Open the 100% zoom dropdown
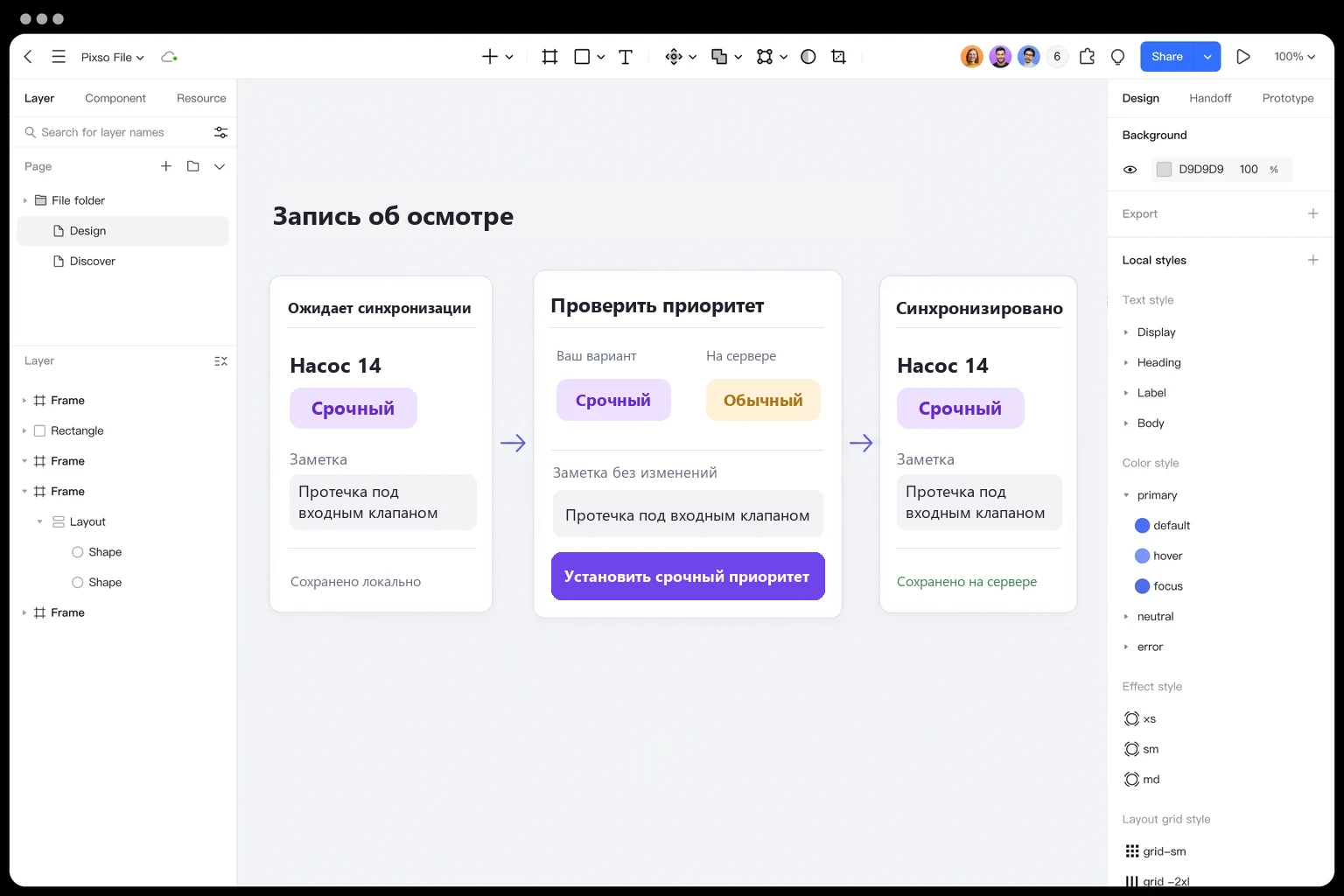This screenshot has height=896, width=1344. [1295, 57]
